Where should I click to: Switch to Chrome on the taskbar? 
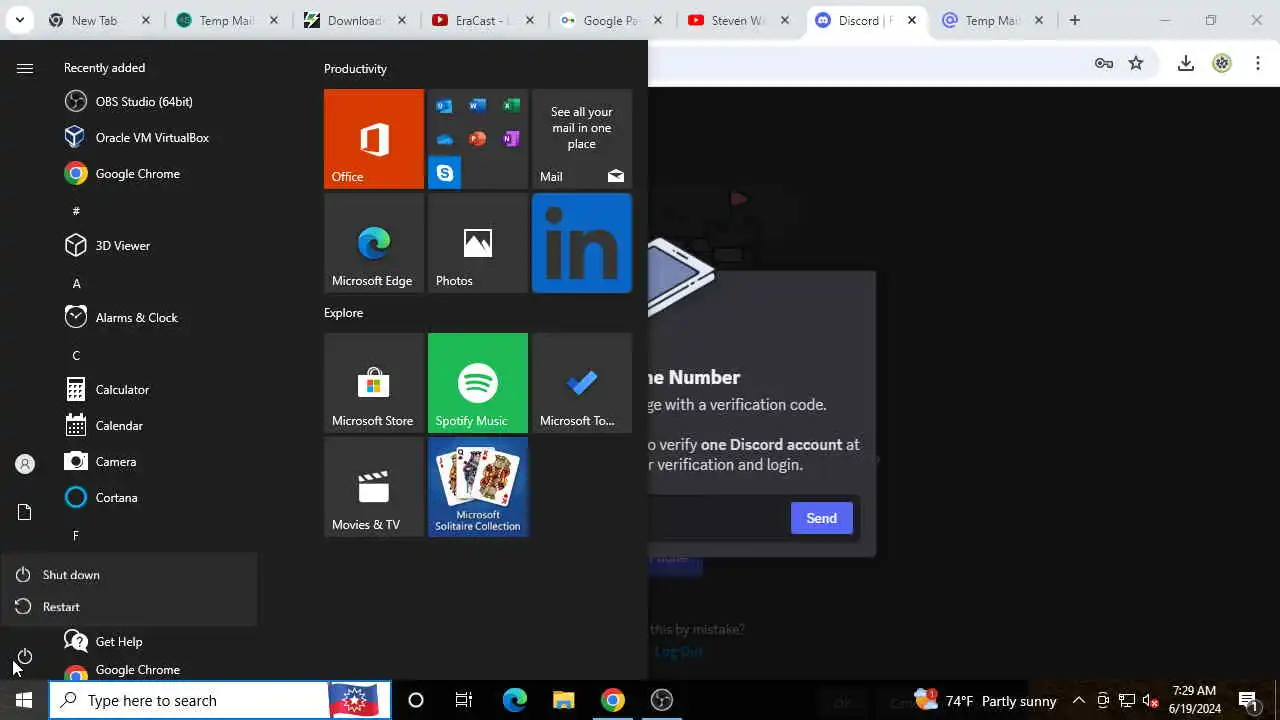tap(612, 700)
